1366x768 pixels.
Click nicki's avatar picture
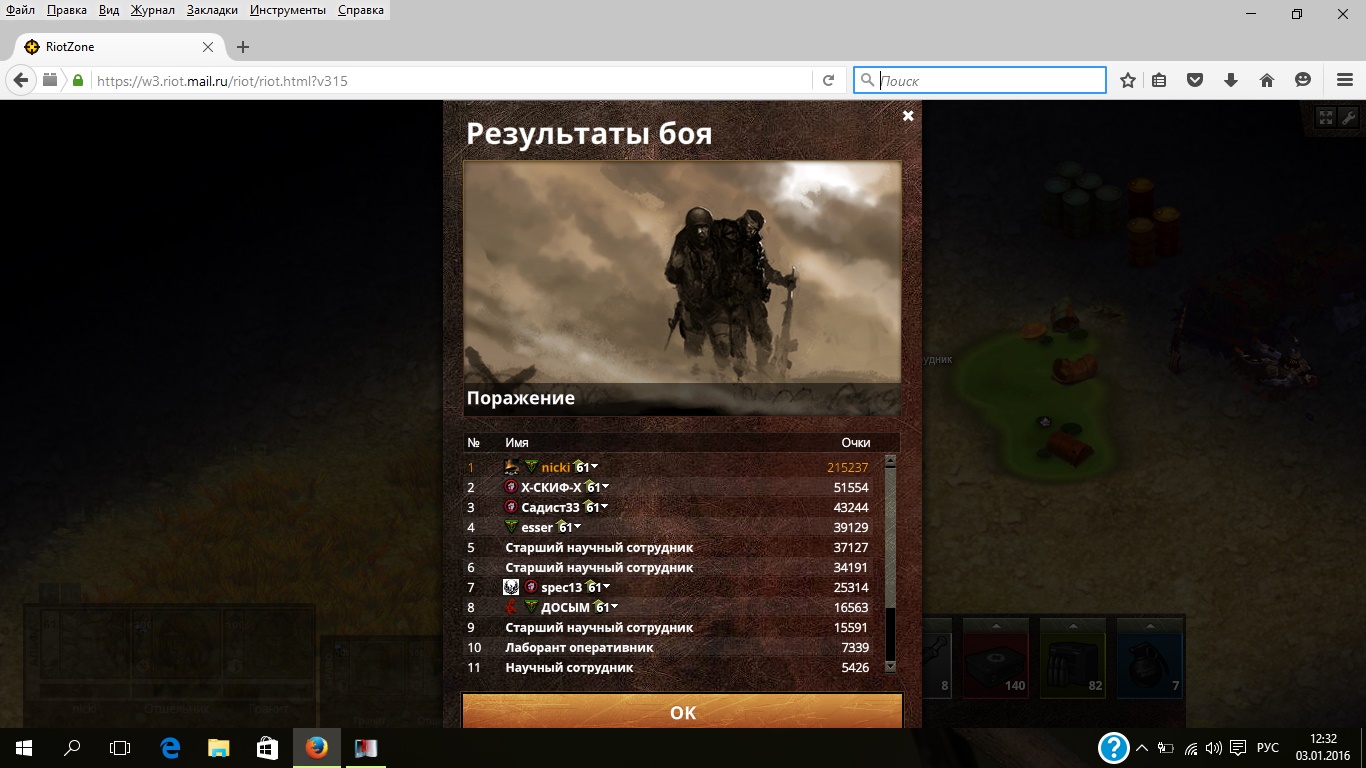(x=512, y=467)
